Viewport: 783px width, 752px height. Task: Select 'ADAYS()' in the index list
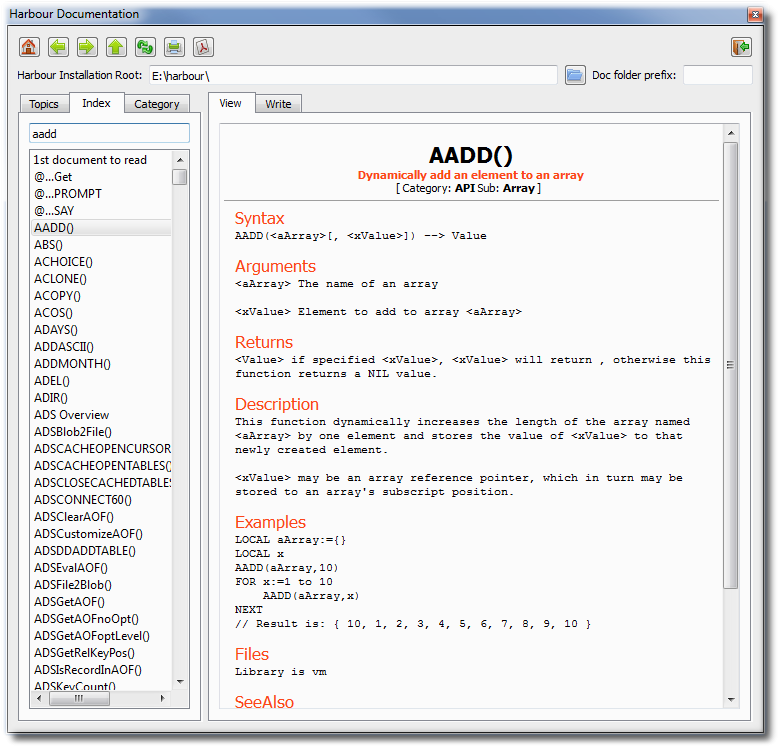point(101,330)
